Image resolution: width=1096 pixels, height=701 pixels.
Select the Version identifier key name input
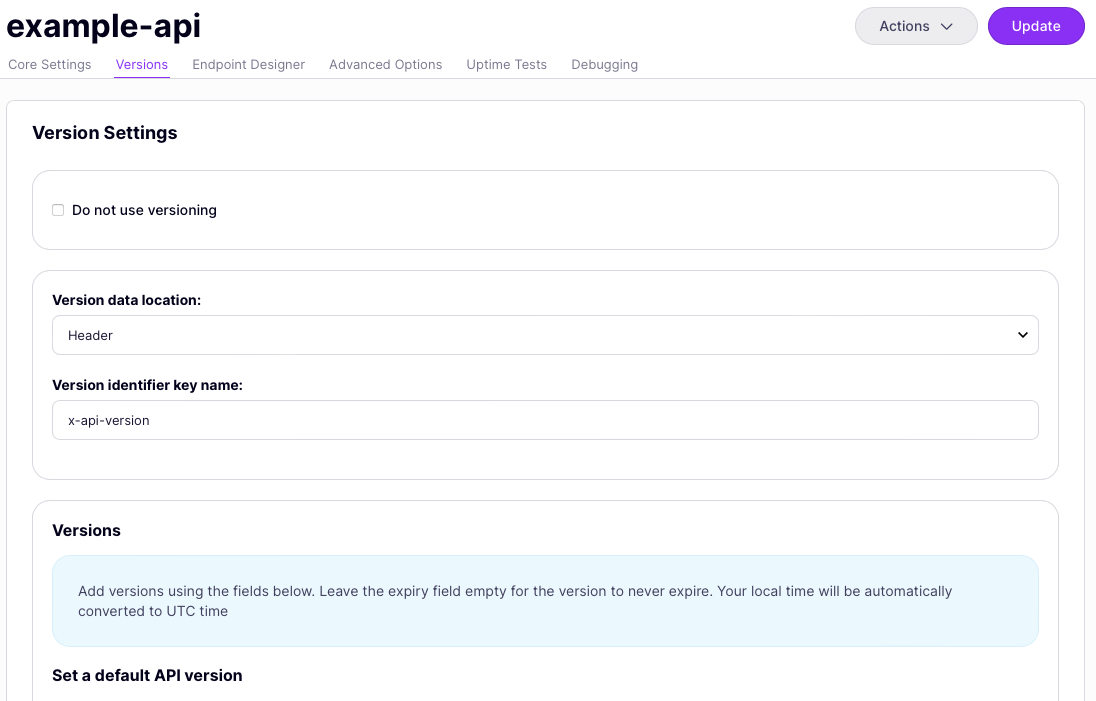[x=545, y=420]
